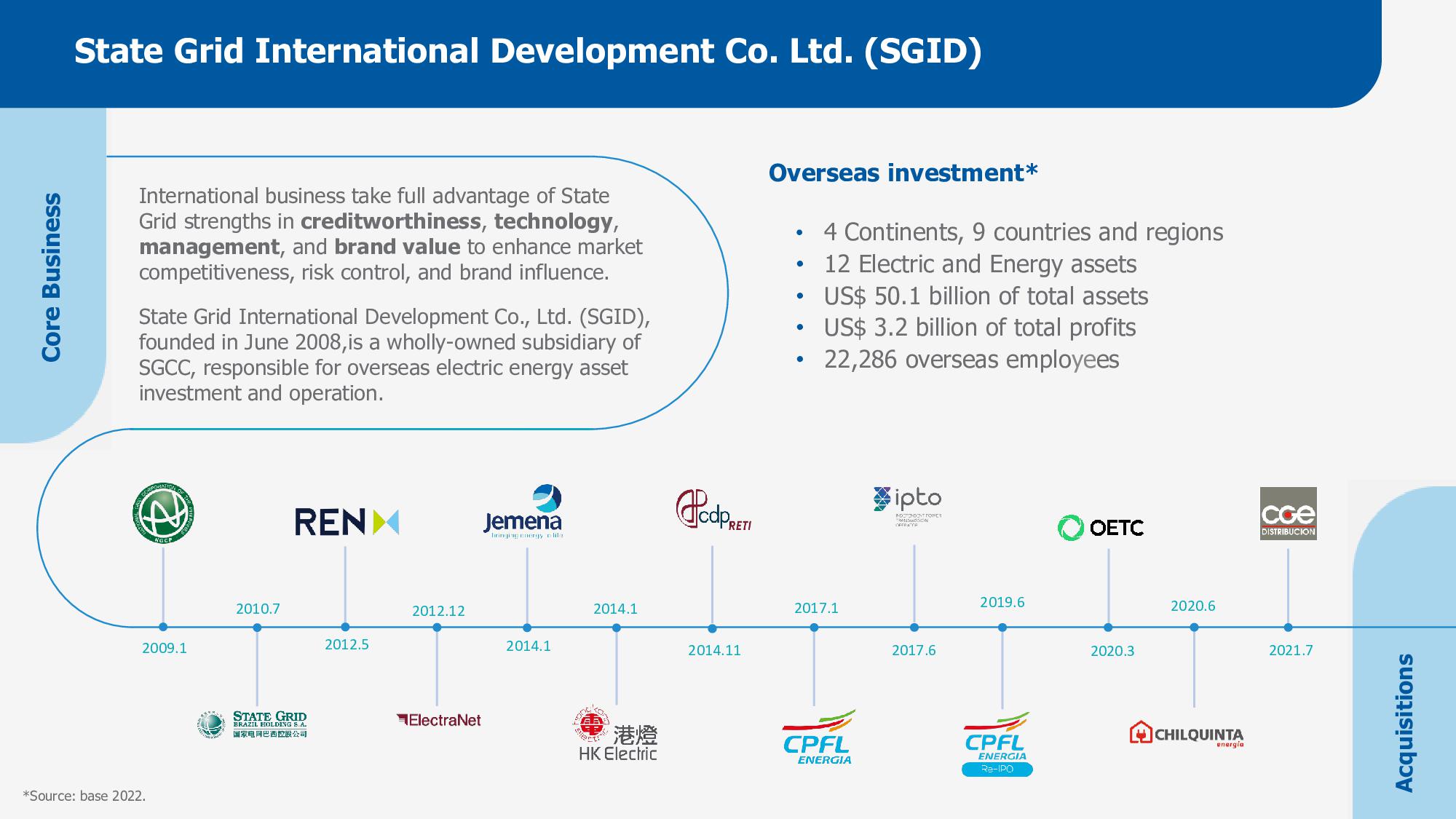
Task: Select the Chilquinta energia logo
Action: tap(1187, 734)
